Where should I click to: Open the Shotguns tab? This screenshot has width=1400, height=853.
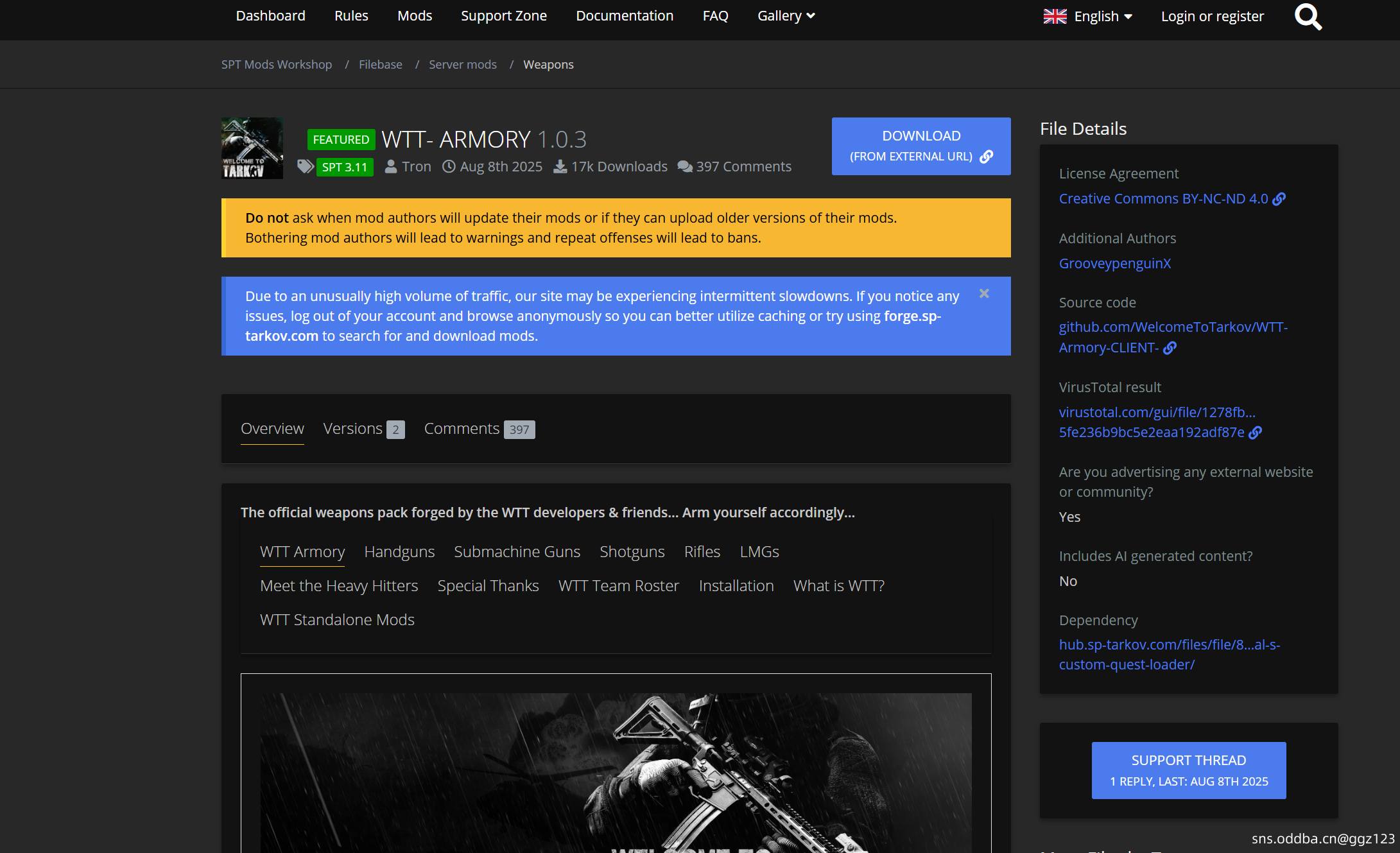[632, 552]
